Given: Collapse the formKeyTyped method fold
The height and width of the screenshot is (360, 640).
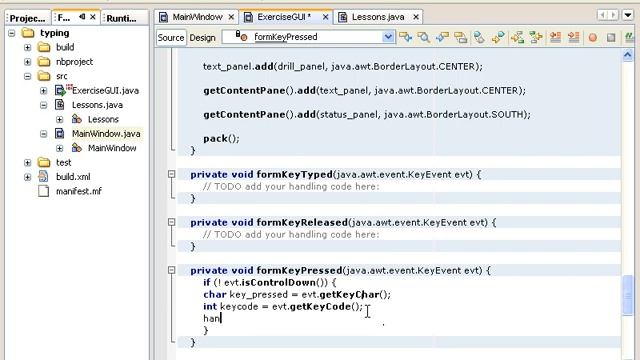Looking at the screenshot, I should pos(171,174).
